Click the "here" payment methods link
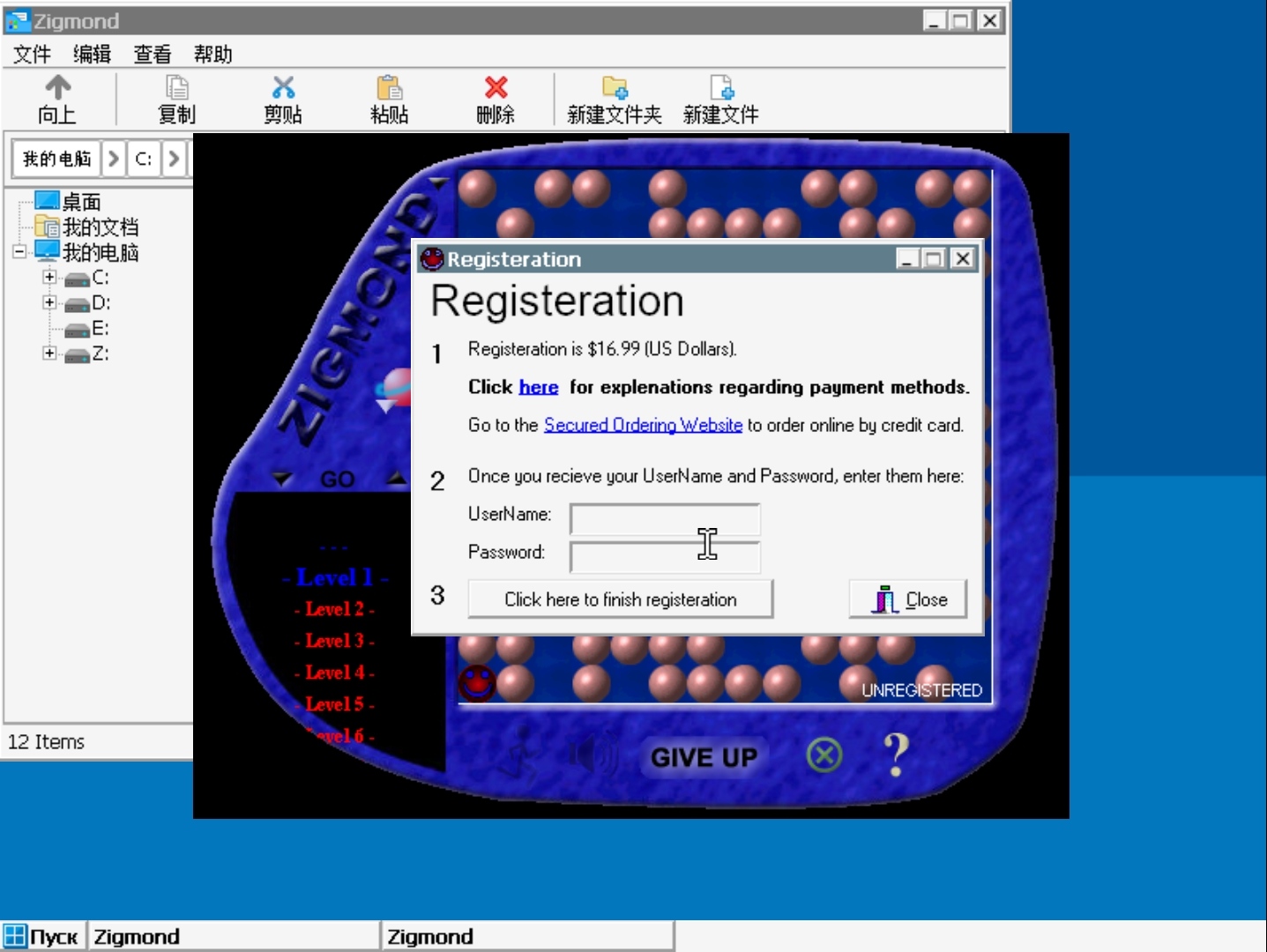 (539, 387)
